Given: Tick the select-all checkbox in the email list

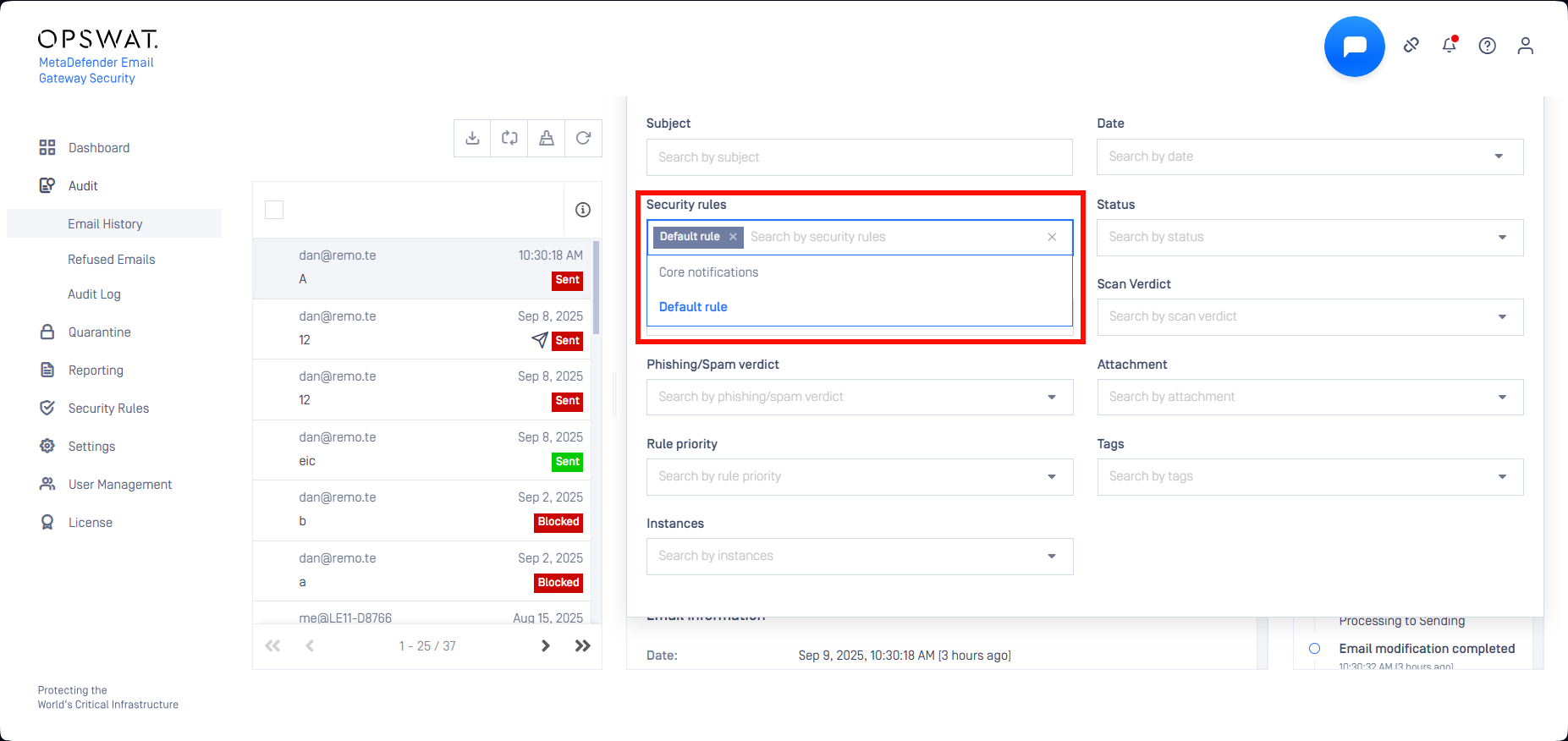Looking at the screenshot, I should (x=274, y=210).
